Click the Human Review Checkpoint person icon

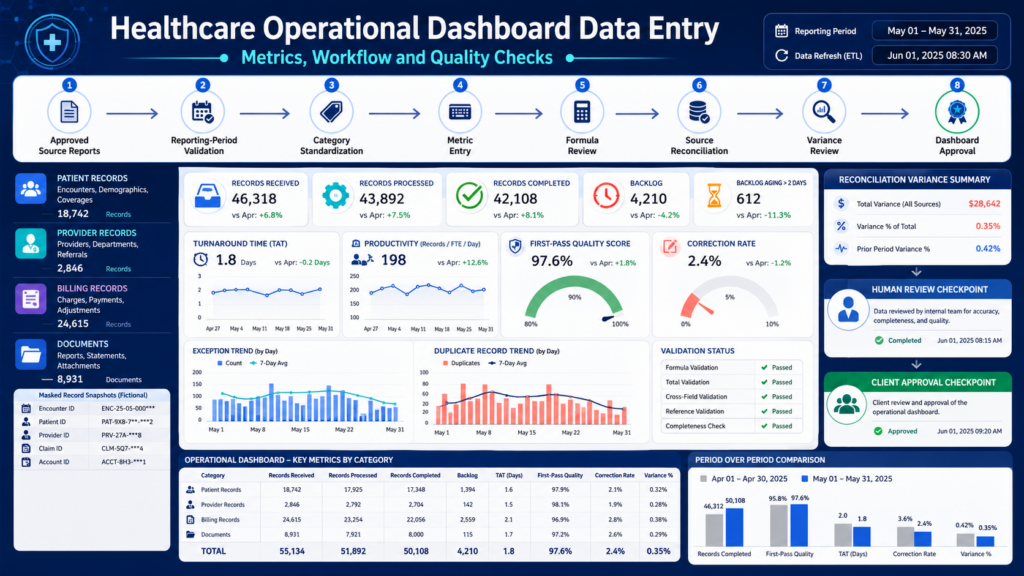coord(848,310)
